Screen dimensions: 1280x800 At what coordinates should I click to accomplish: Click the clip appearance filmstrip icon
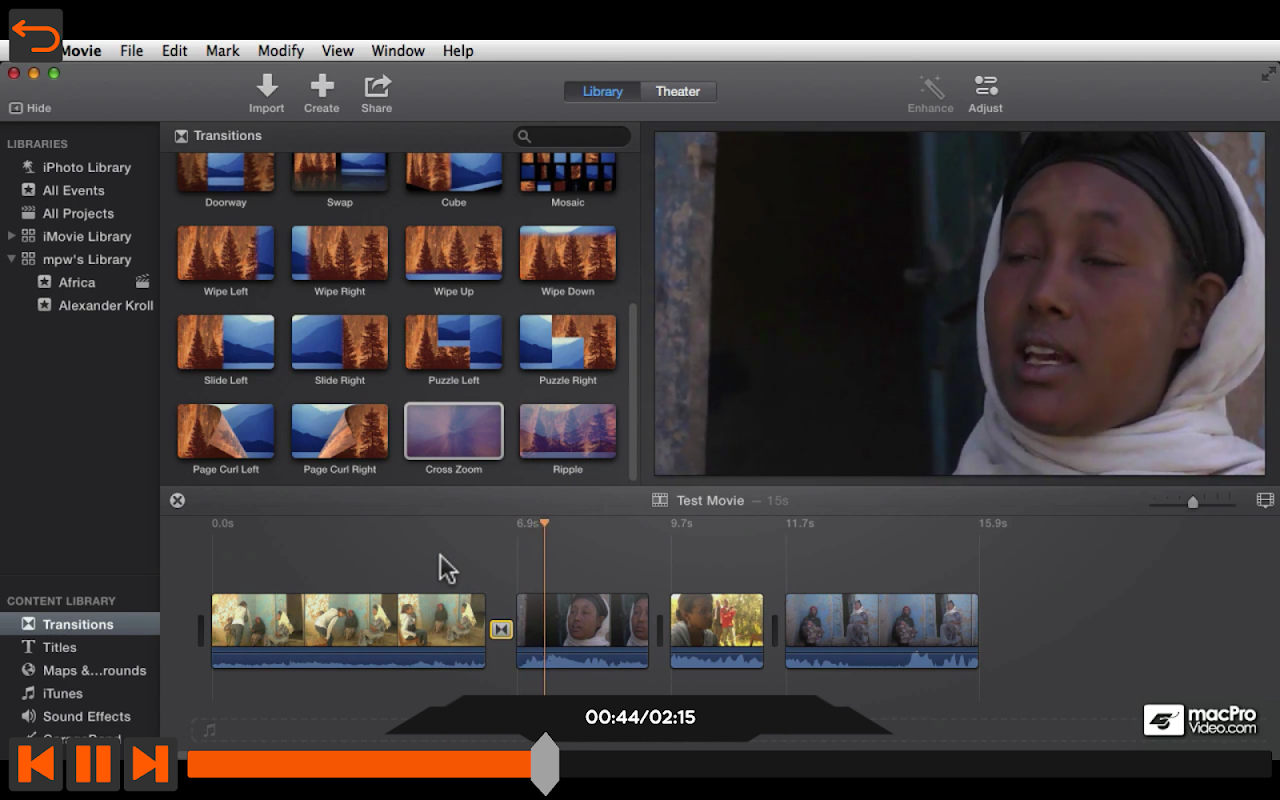[x=1265, y=500]
